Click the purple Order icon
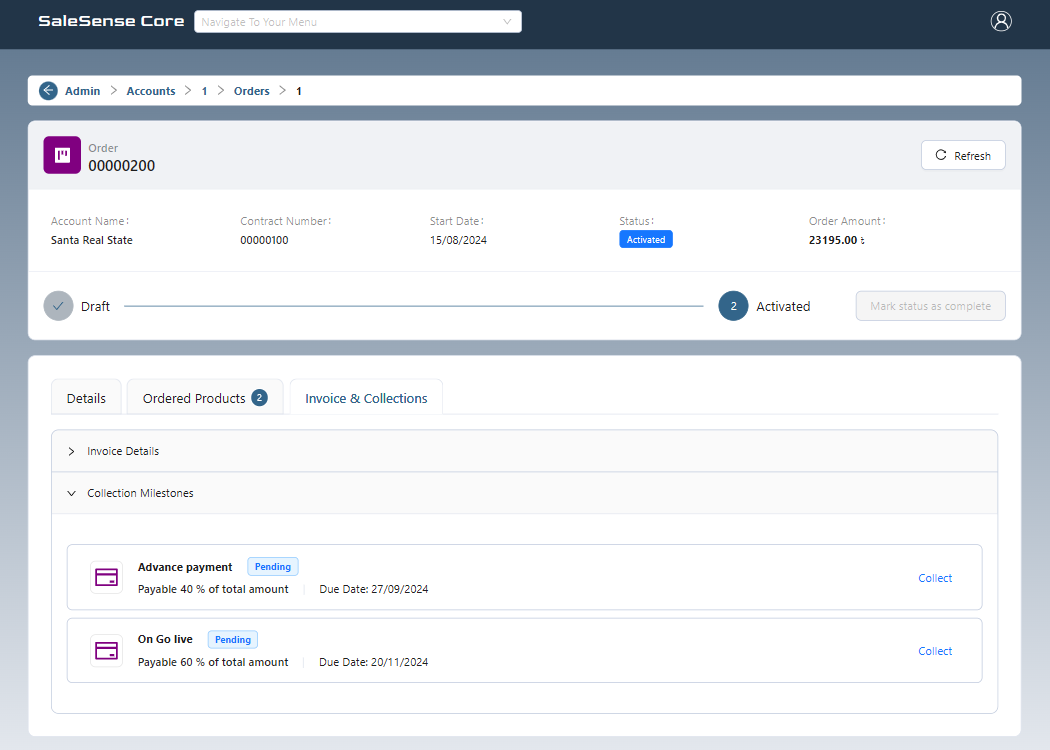1050x750 pixels. coord(62,155)
